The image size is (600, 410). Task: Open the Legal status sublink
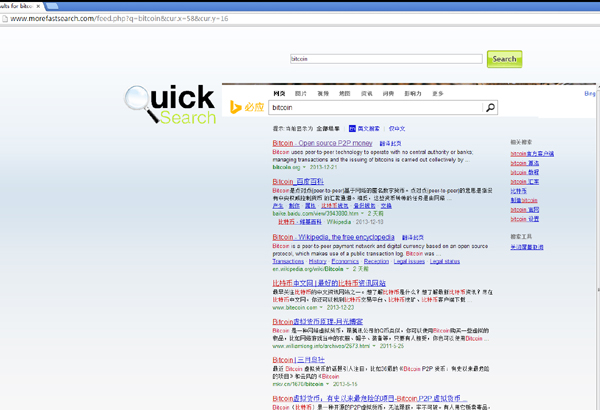tap(445, 261)
